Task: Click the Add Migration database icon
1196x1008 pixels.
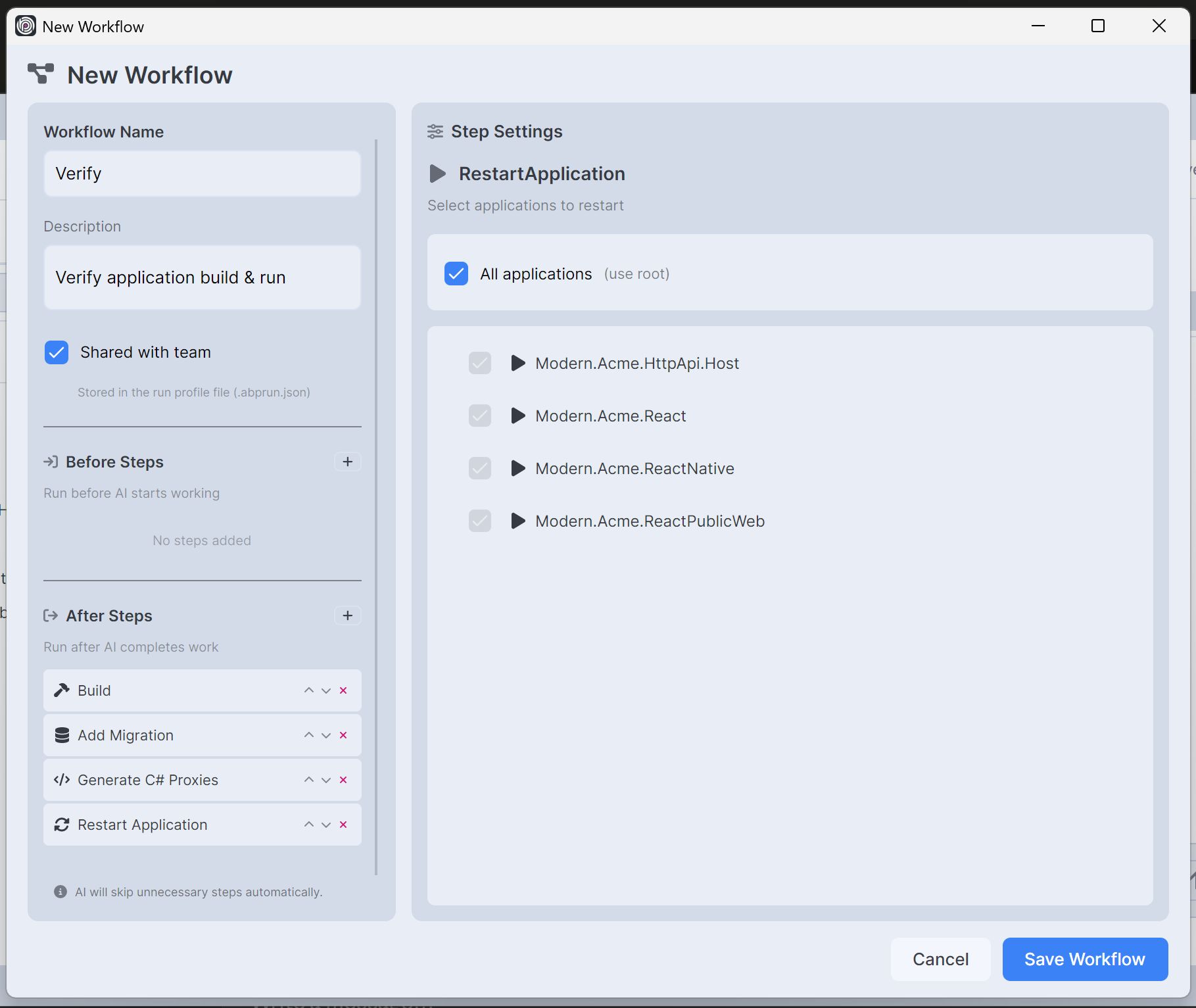Action: pos(62,735)
